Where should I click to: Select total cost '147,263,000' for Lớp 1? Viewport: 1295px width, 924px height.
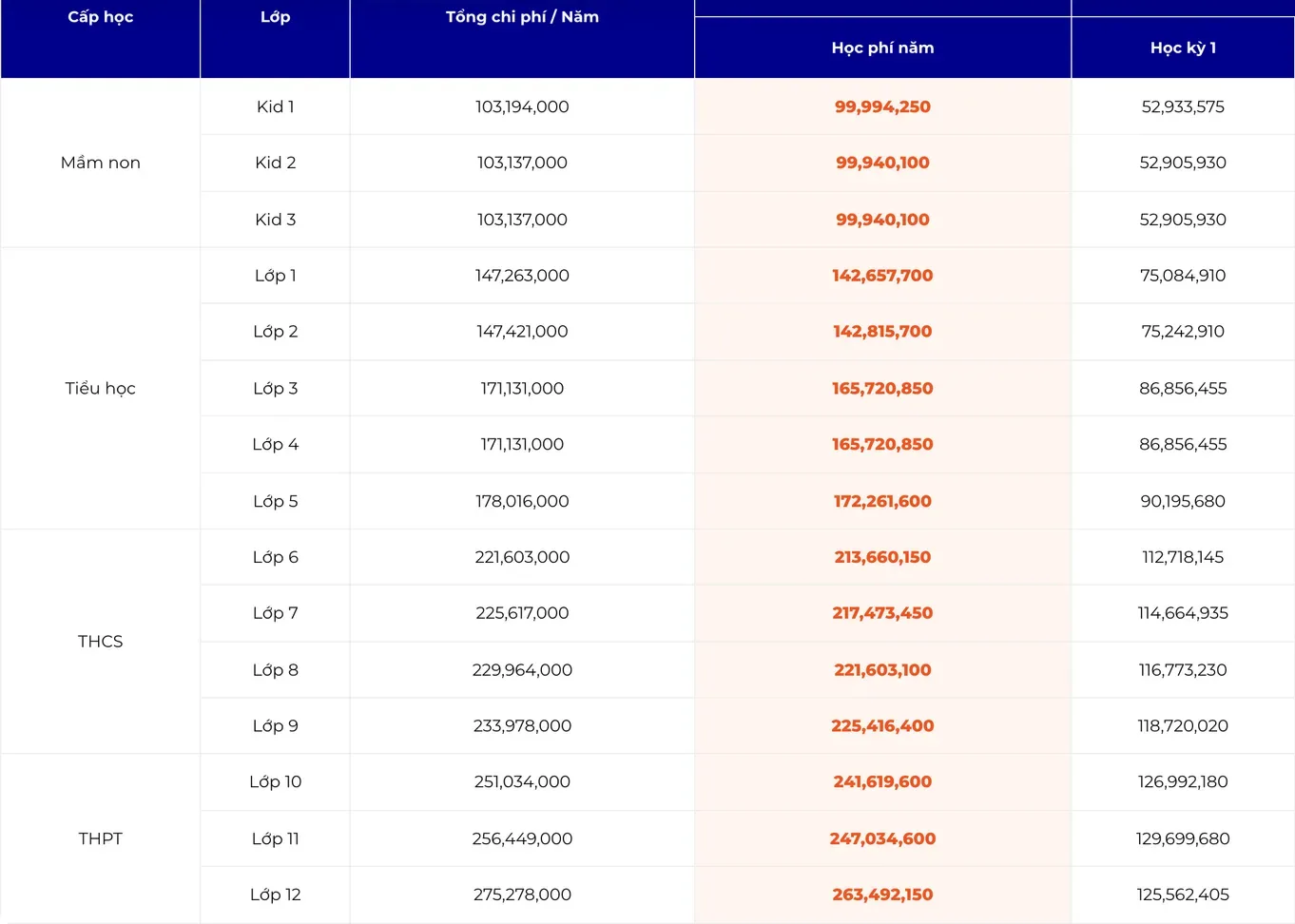[522, 276]
